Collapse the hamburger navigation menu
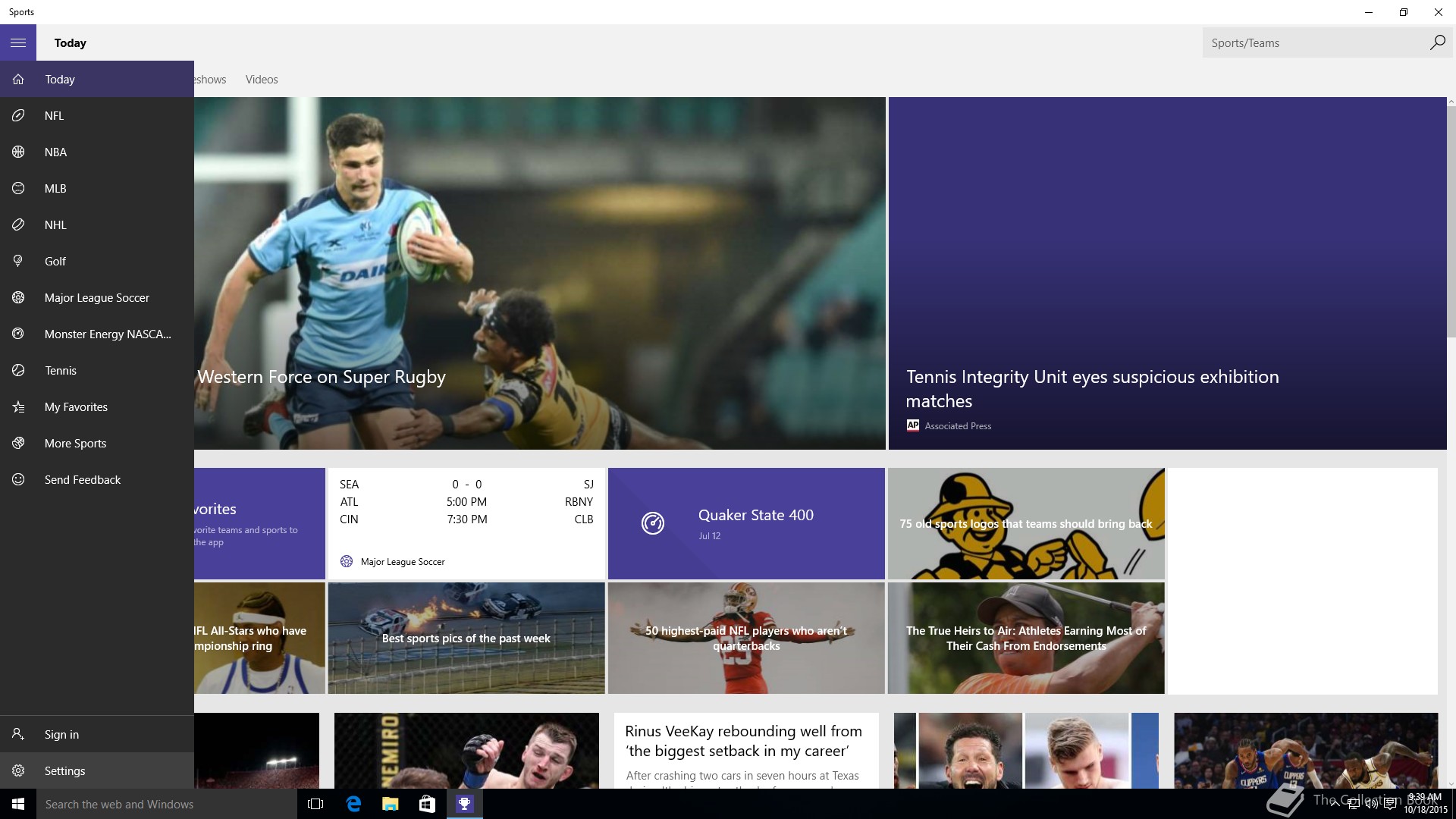This screenshot has width=1456, height=819. pyautogui.click(x=18, y=42)
